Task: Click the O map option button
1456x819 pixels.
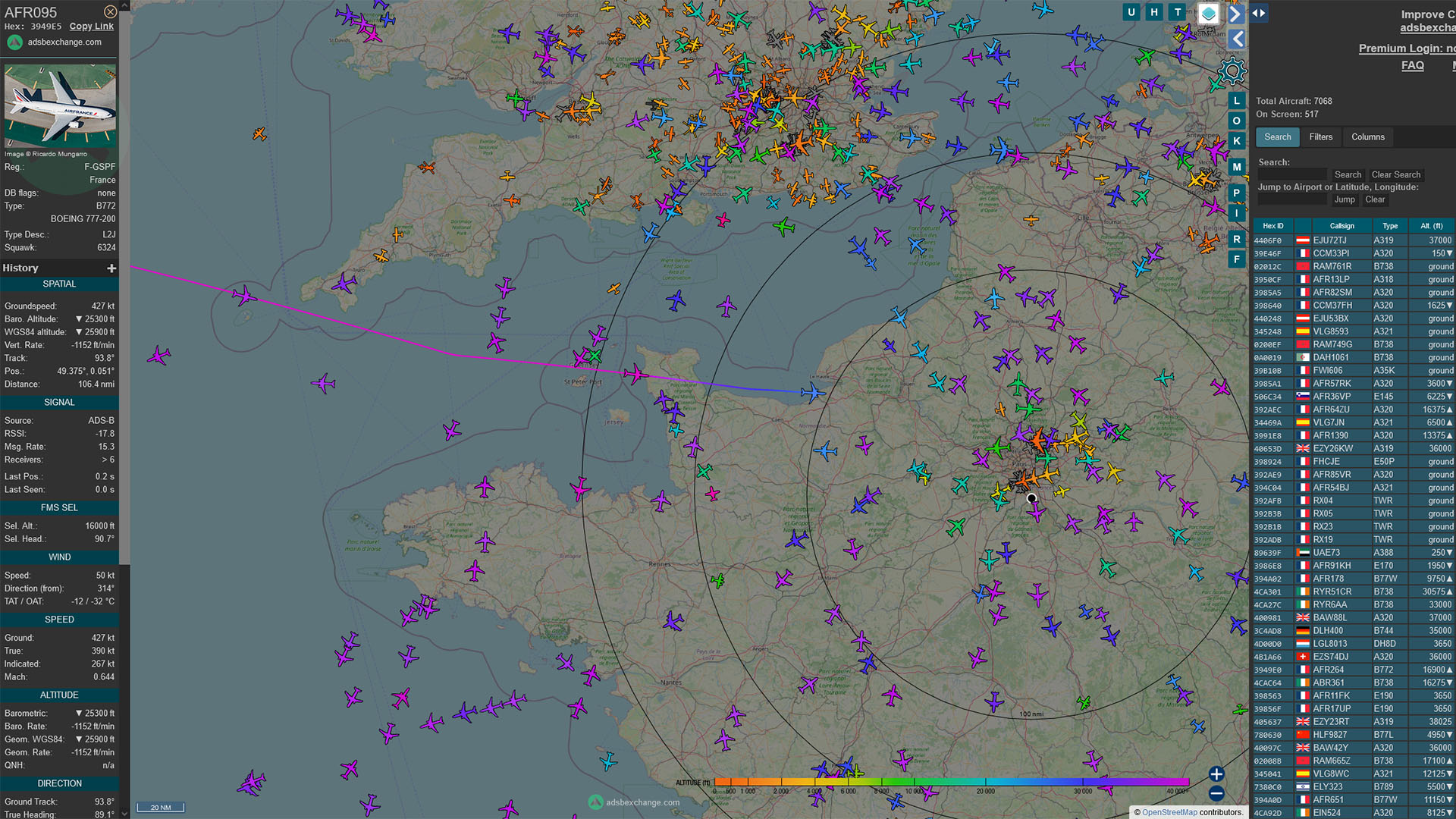Action: [1237, 121]
